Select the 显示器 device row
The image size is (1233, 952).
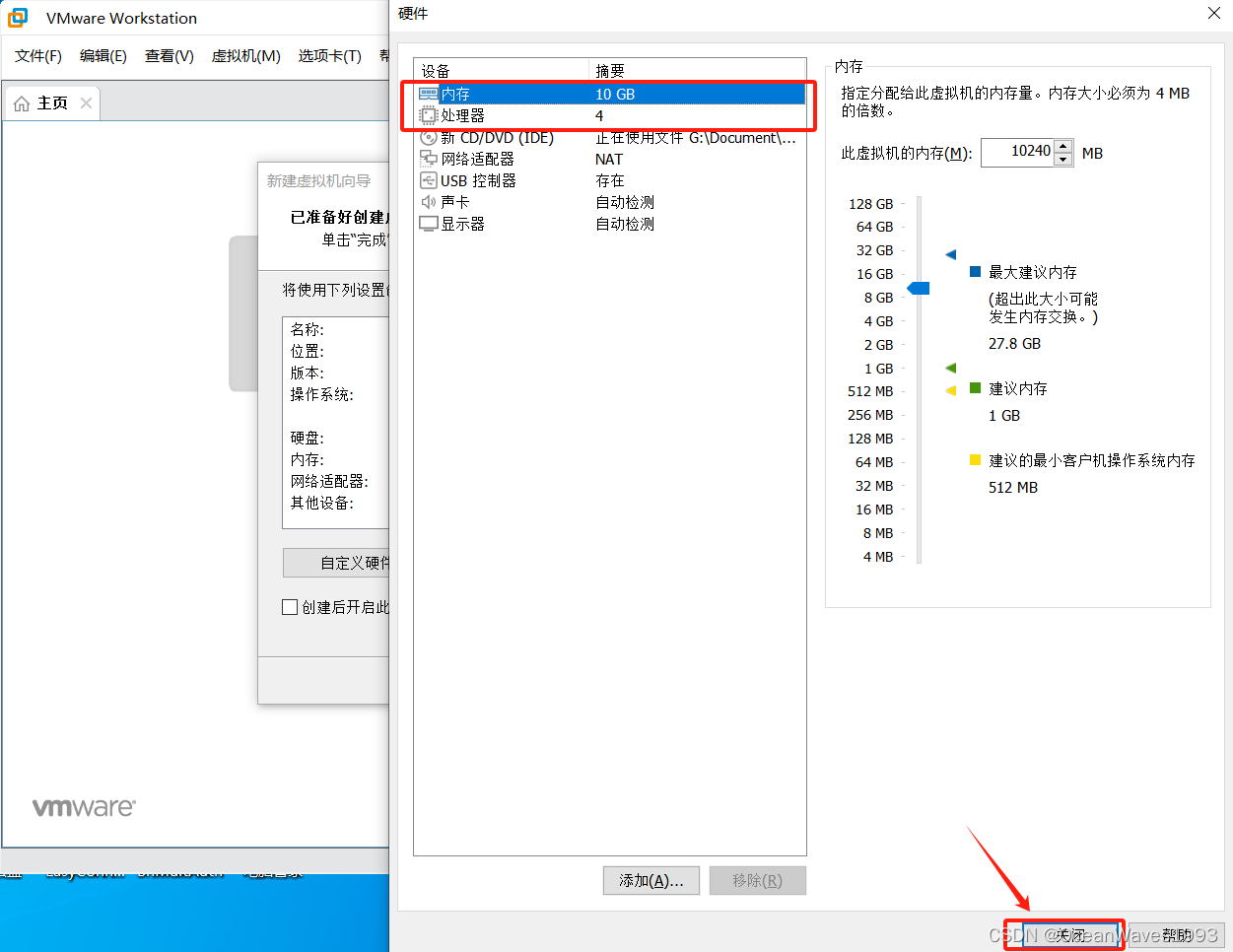click(x=611, y=224)
